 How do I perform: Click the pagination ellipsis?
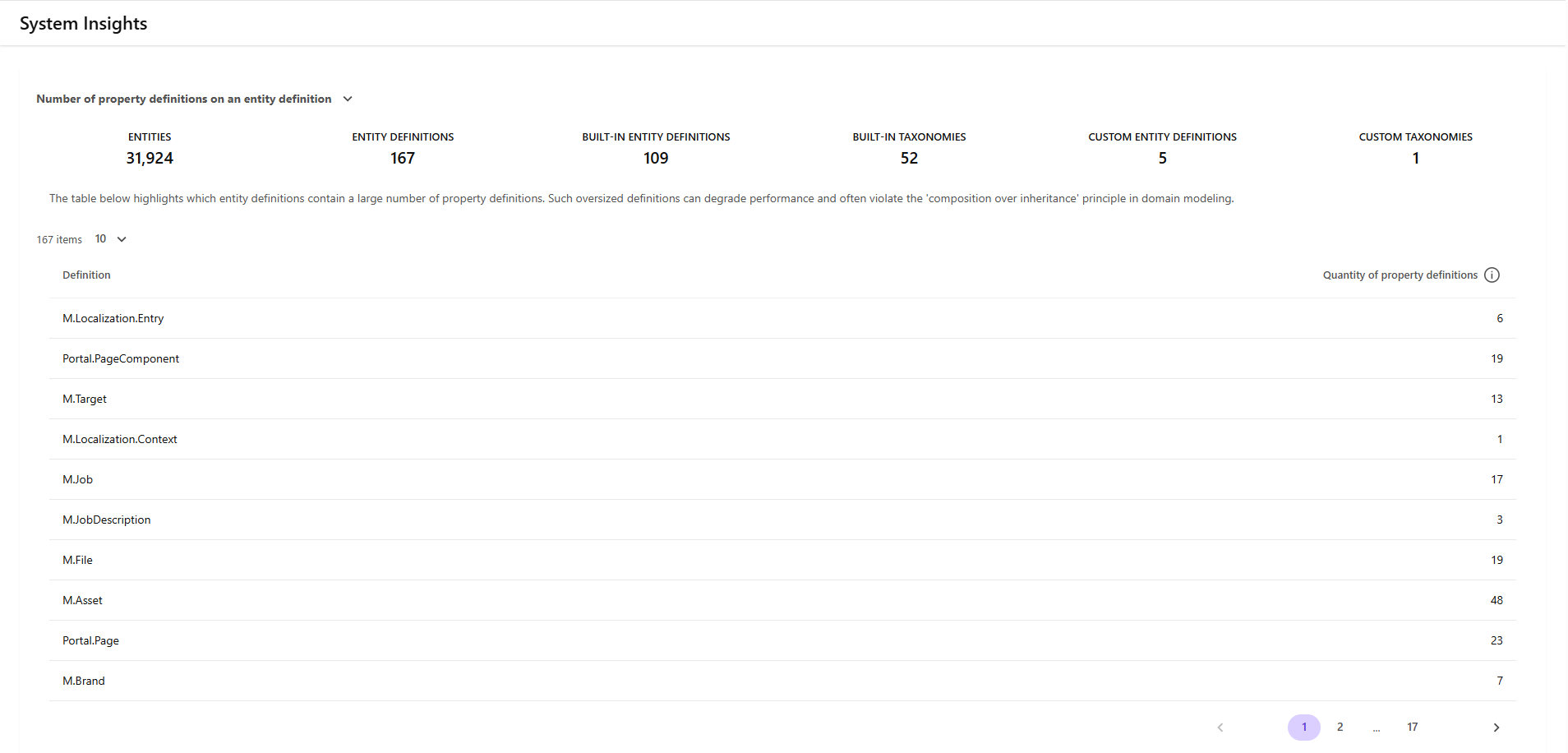point(1376,728)
